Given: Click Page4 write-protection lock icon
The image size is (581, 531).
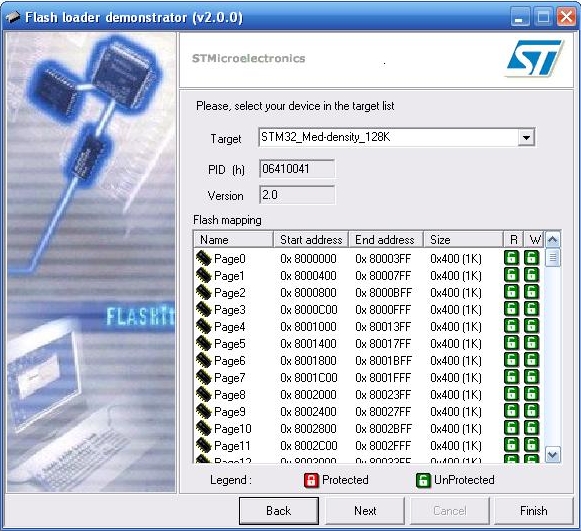Looking at the screenshot, I should tap(531, 326).
